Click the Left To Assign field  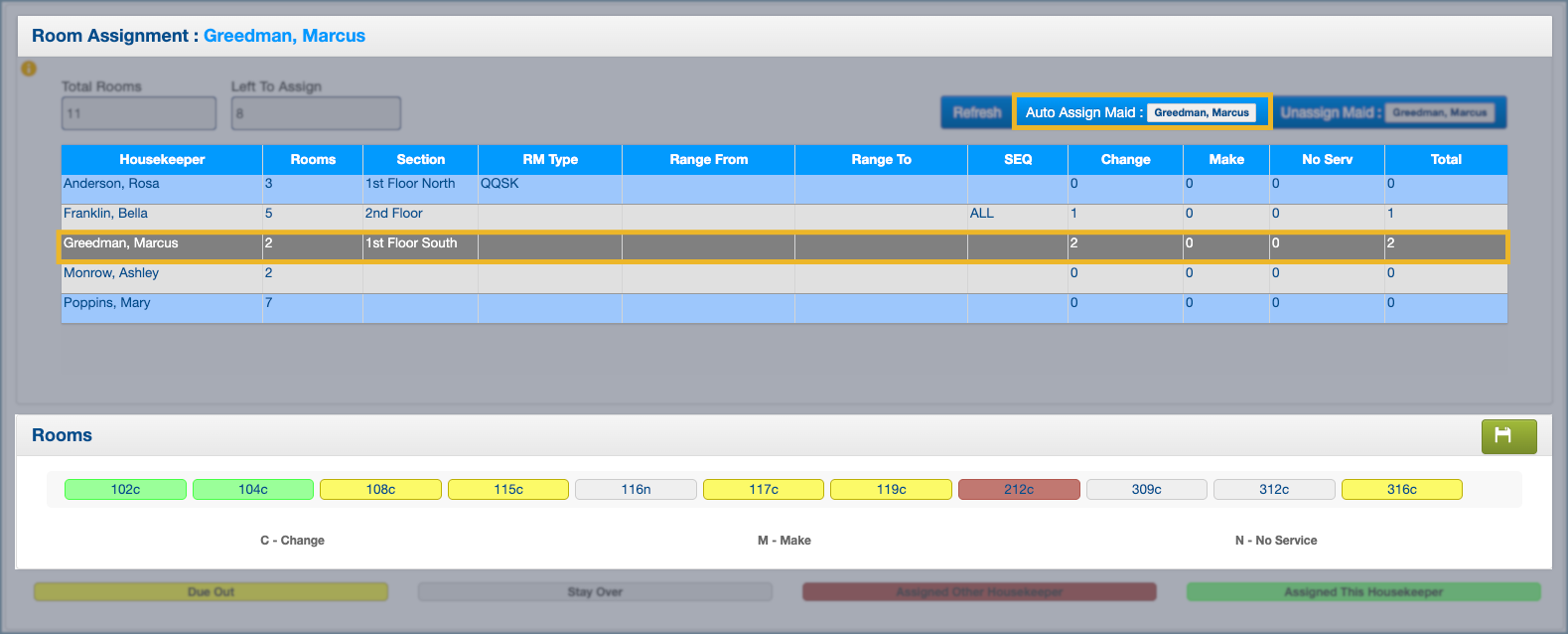click(316, 113)
